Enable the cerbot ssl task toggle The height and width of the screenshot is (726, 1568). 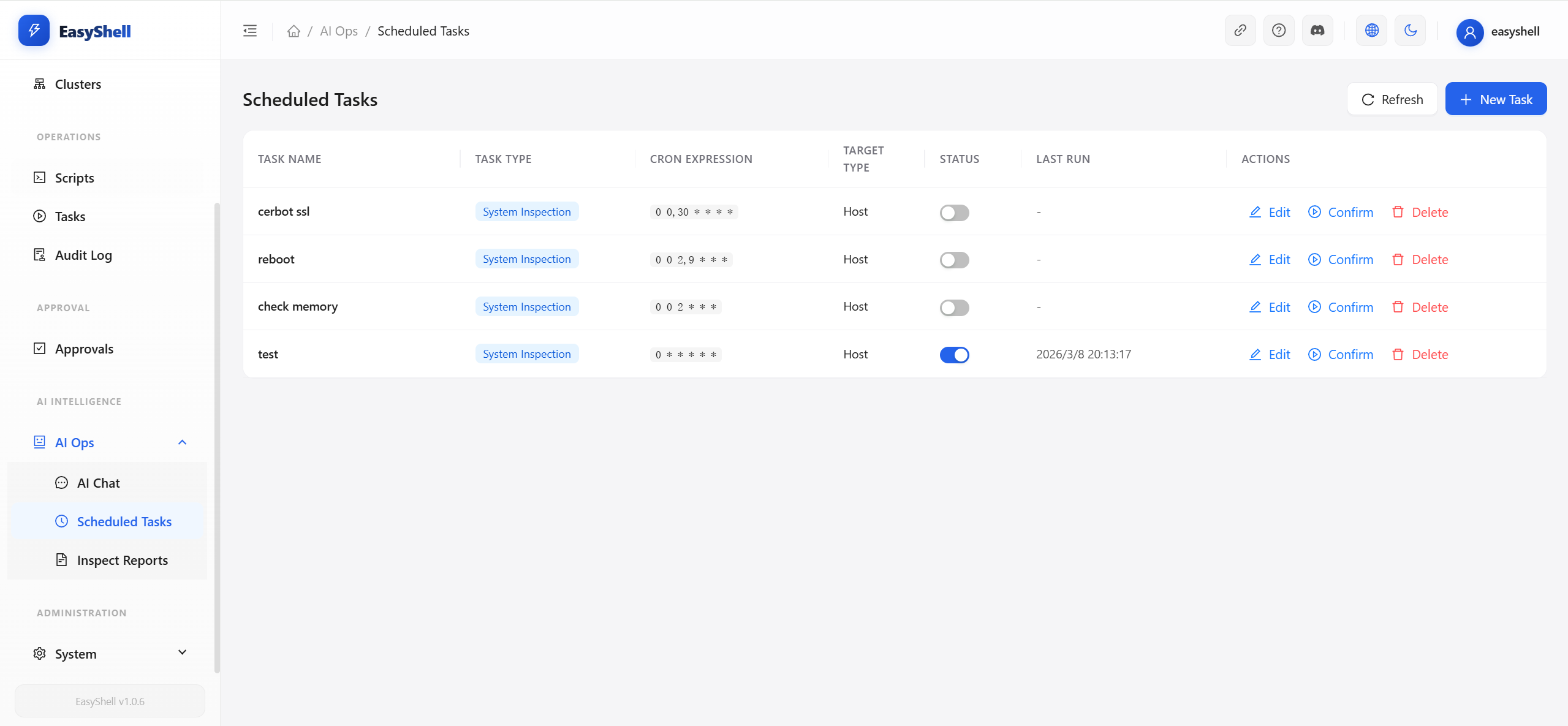tap(955, 213)
